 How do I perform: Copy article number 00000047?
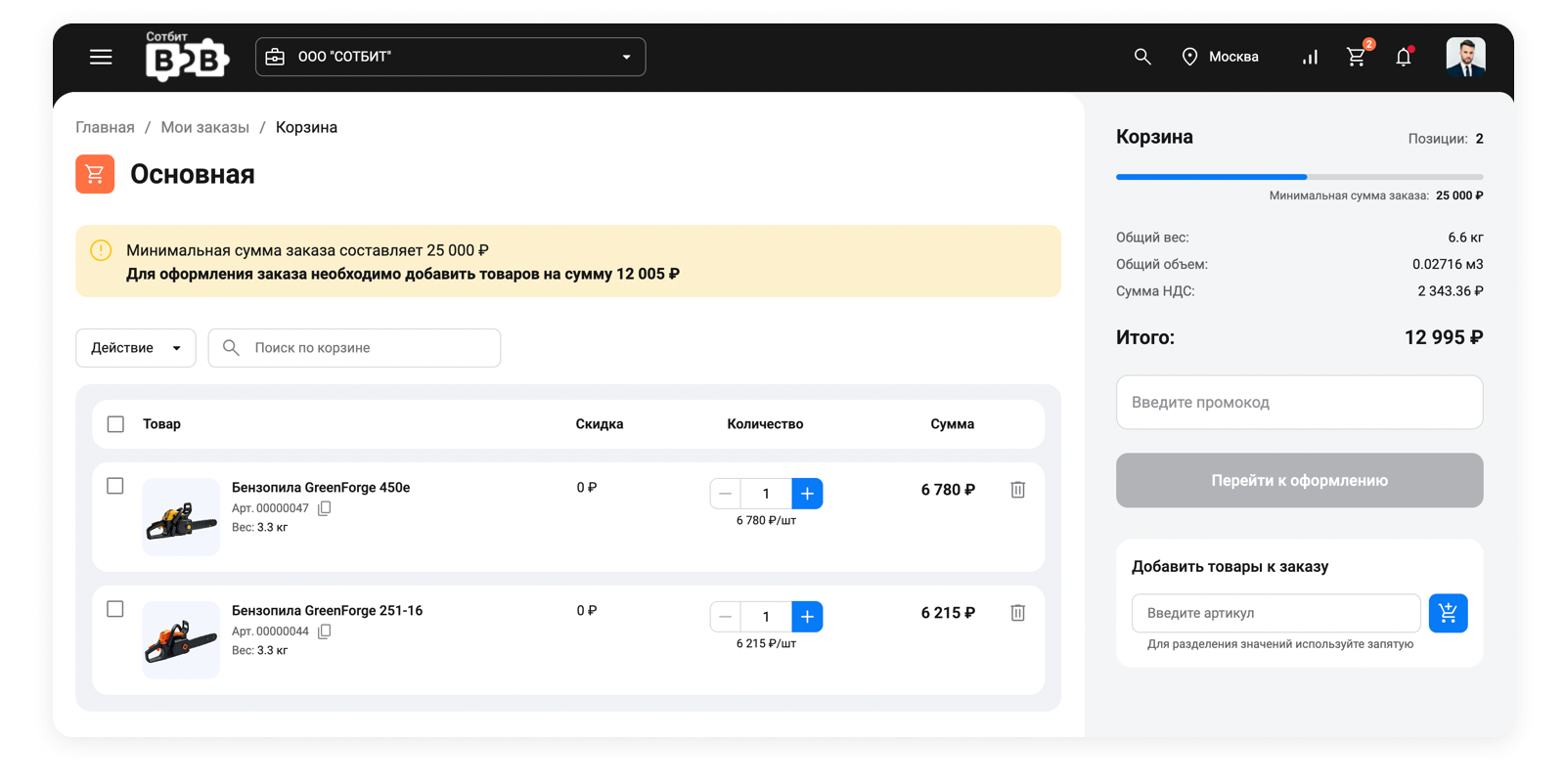coord(325,508)
